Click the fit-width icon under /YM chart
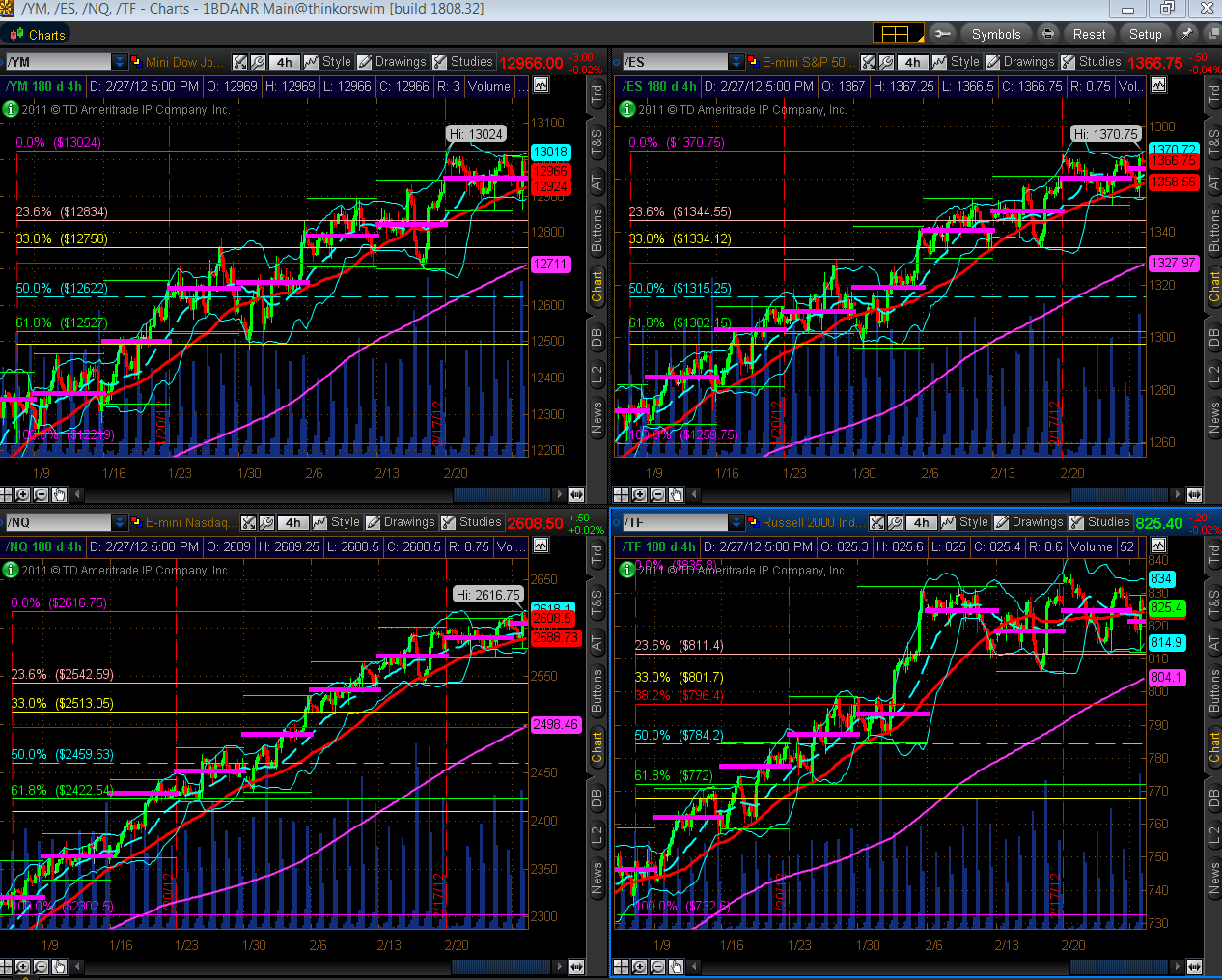 (577, 494)
